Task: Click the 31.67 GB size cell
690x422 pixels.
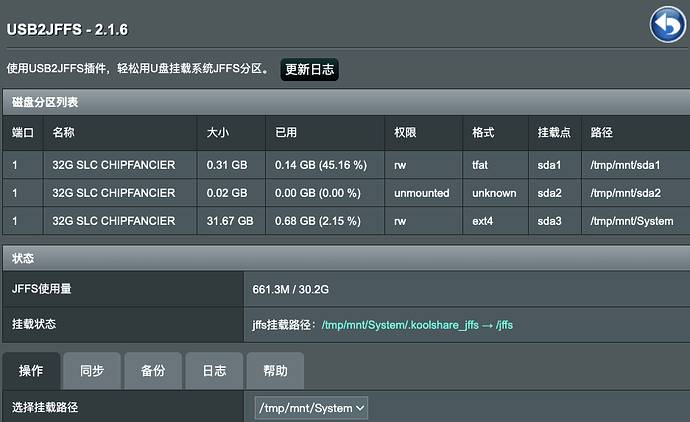Action: (230, 221)
